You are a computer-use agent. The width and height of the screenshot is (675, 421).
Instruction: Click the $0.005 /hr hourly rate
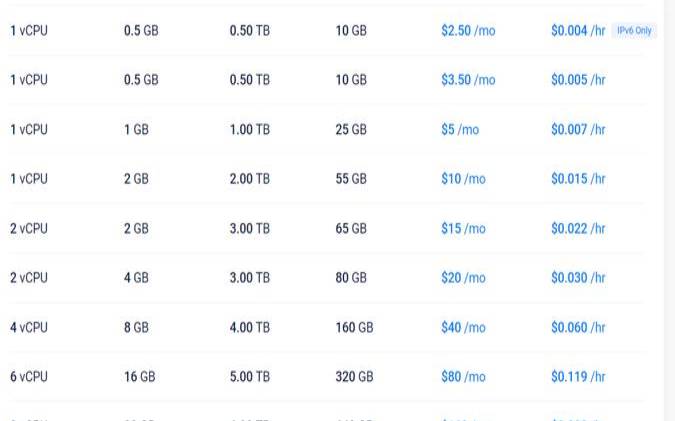(578, 80)
